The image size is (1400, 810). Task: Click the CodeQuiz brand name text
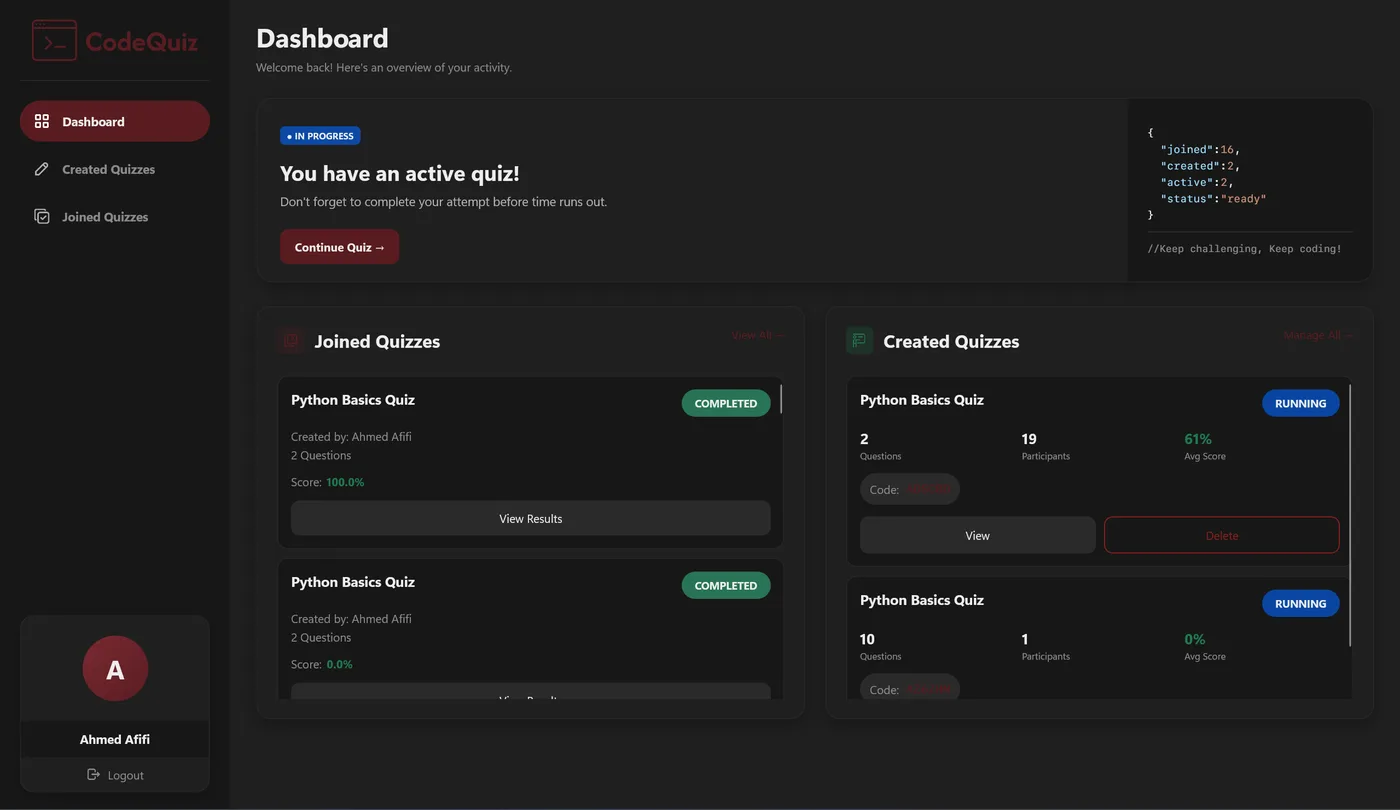(x=142, y=42)
